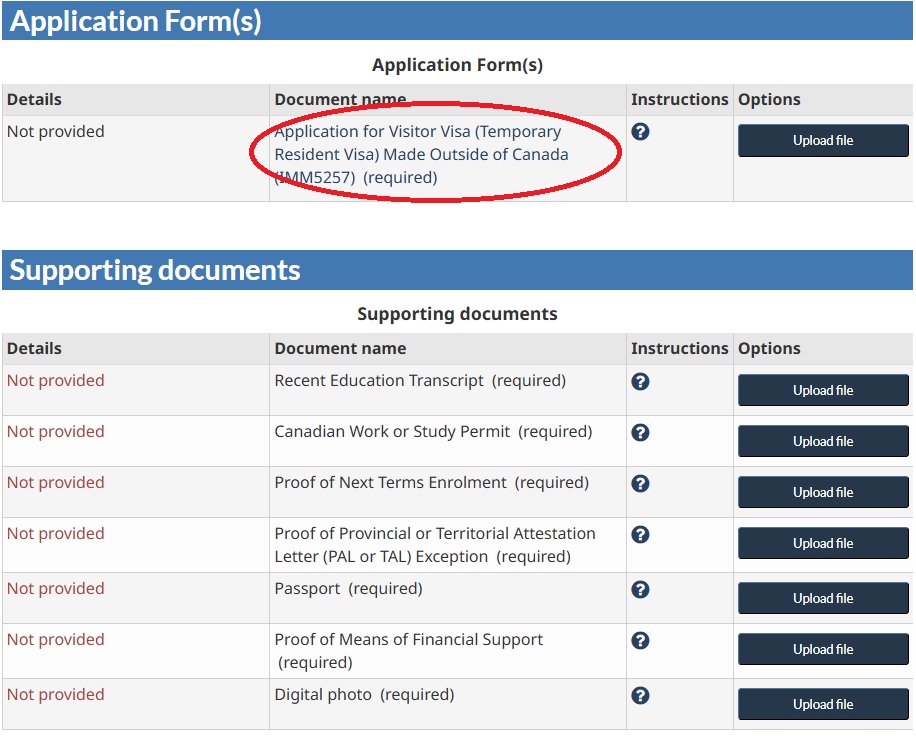Image resolution: width=916 pixels, height=739 pixels.
Task: Open help icon for Canadian Work or Study Permit
Action: click(x=640, y=433)
